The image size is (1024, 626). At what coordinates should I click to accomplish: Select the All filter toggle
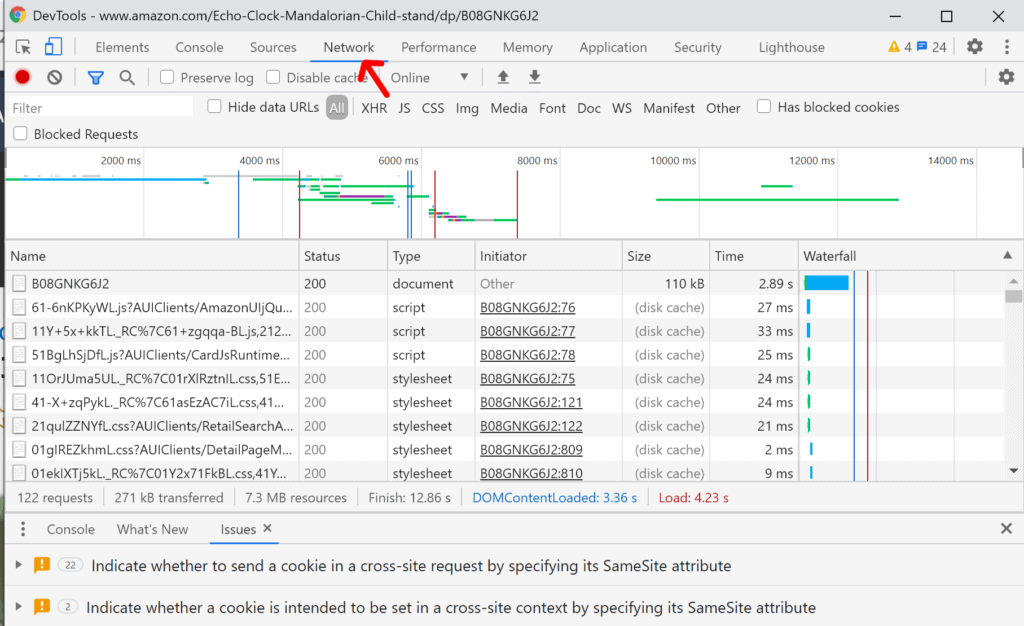(x=337, y=108)
